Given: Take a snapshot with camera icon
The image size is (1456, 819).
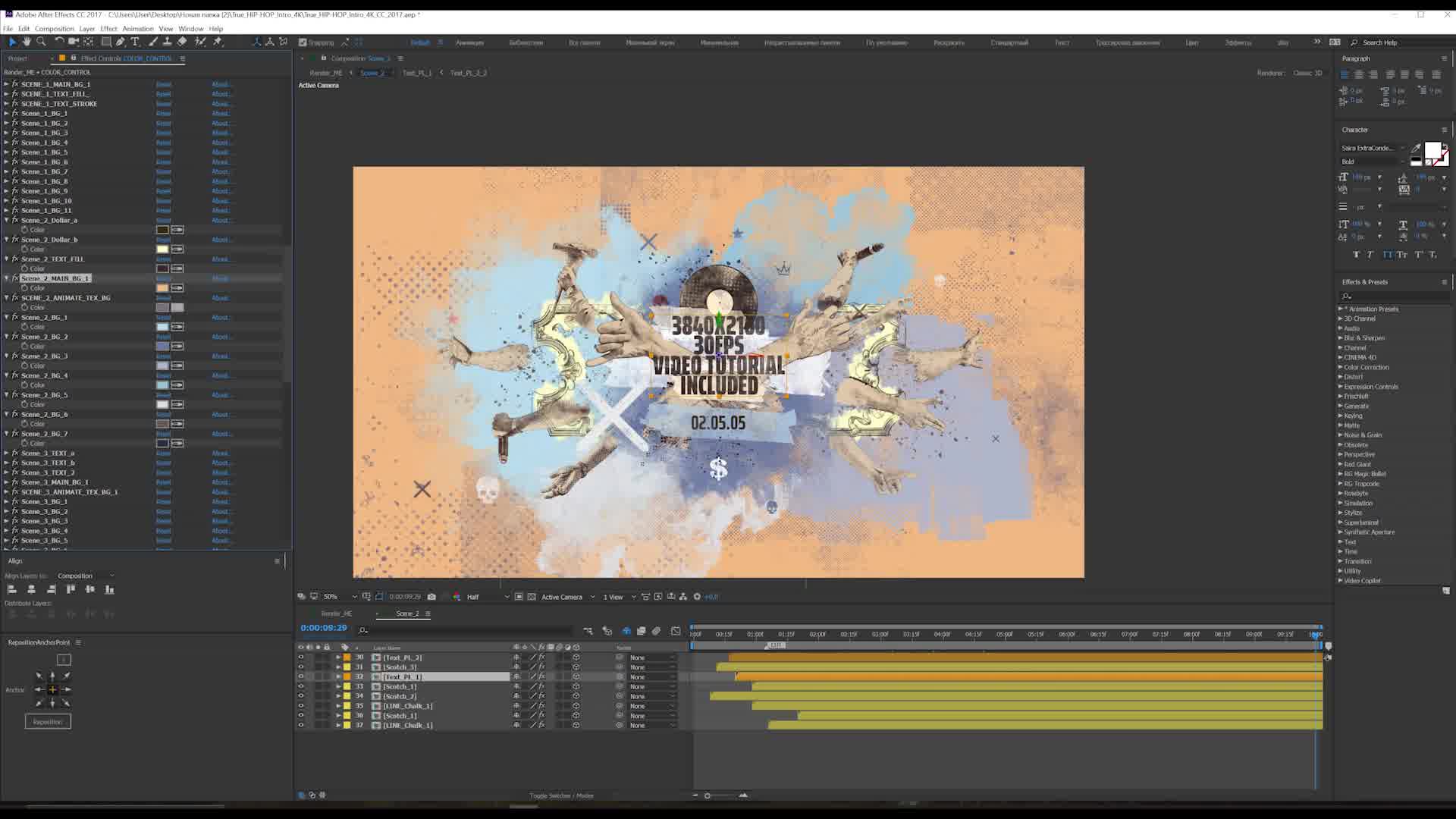Looking at the screenshot, I should (432, 597).
